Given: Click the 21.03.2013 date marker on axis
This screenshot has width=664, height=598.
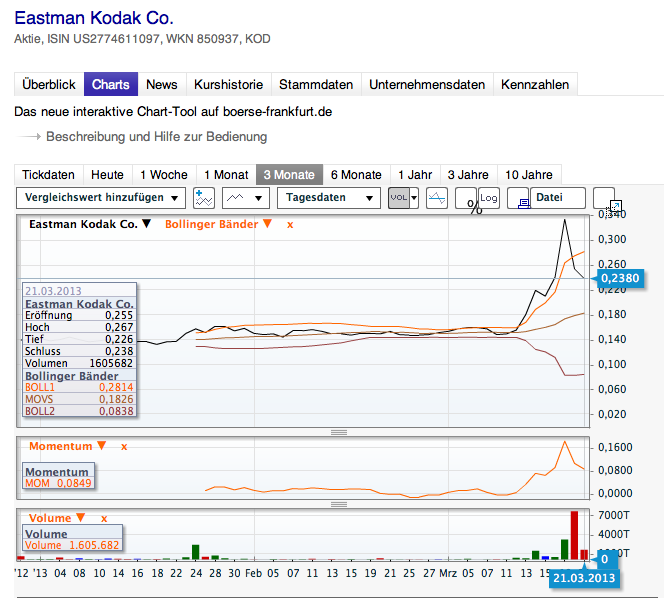Looking at the screenshot, I should click(584, 578).
